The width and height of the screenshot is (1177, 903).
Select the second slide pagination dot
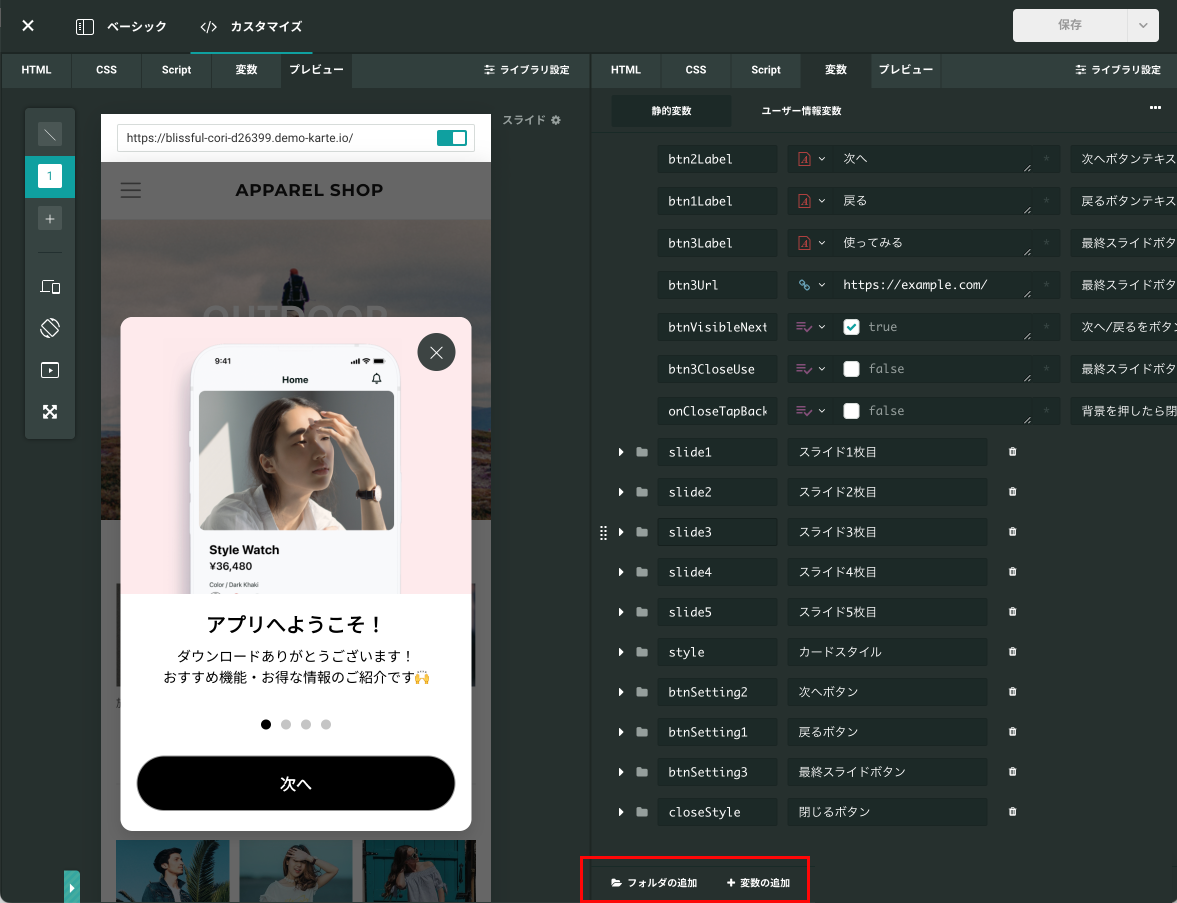tap(286, 724)
